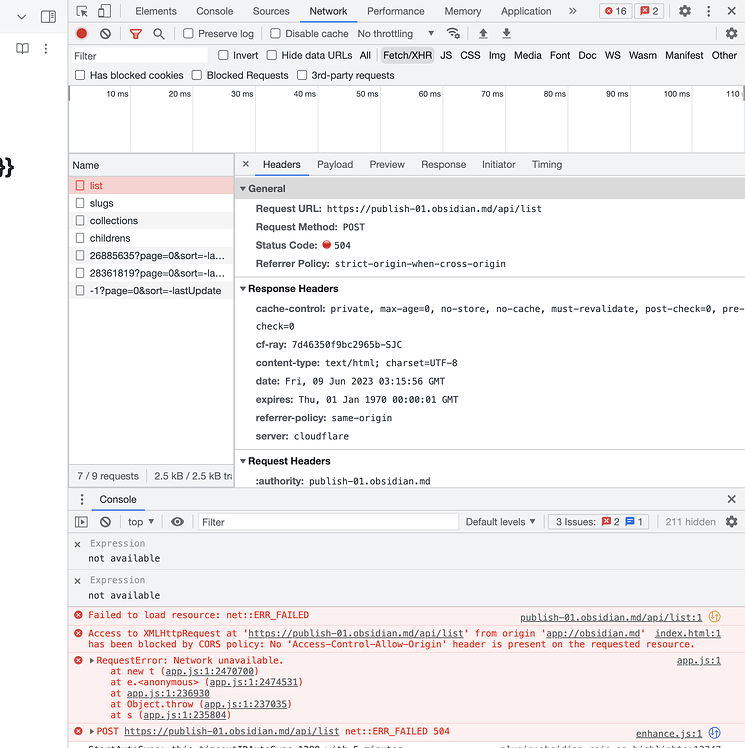Screen dimensions: 745x748
Task: Toggle live expression eye icon in console
Action: (x=177, y=522)
